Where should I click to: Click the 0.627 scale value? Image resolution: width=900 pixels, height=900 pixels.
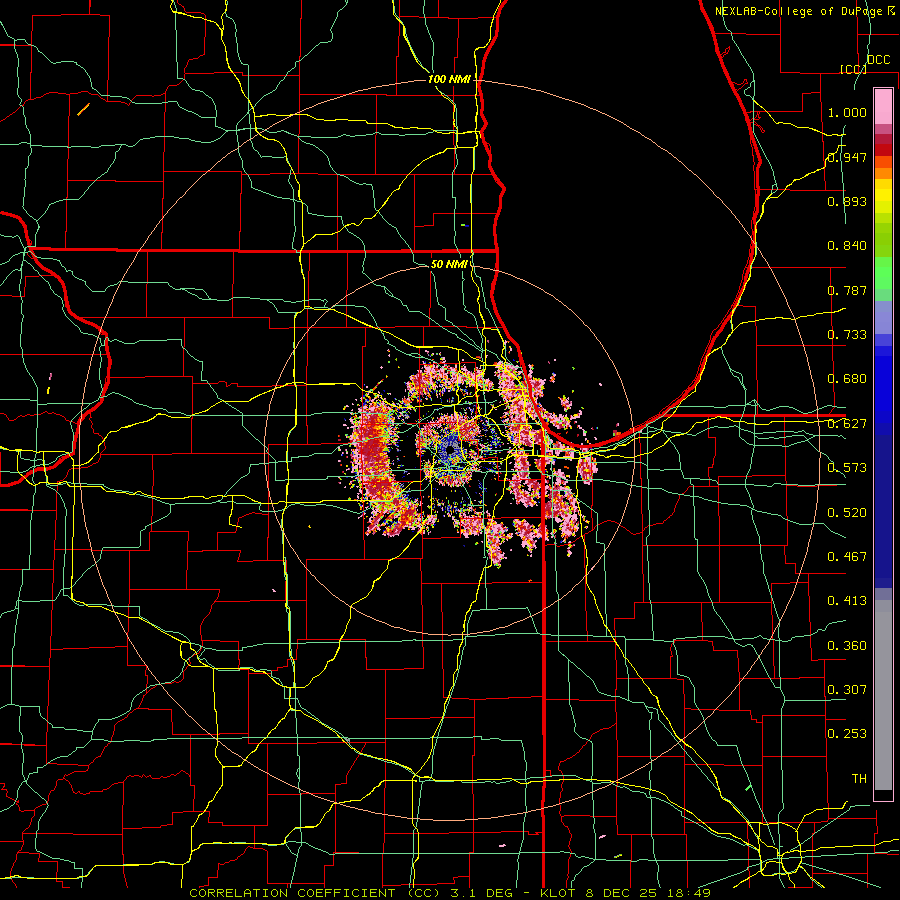click(x=847, y=424)
